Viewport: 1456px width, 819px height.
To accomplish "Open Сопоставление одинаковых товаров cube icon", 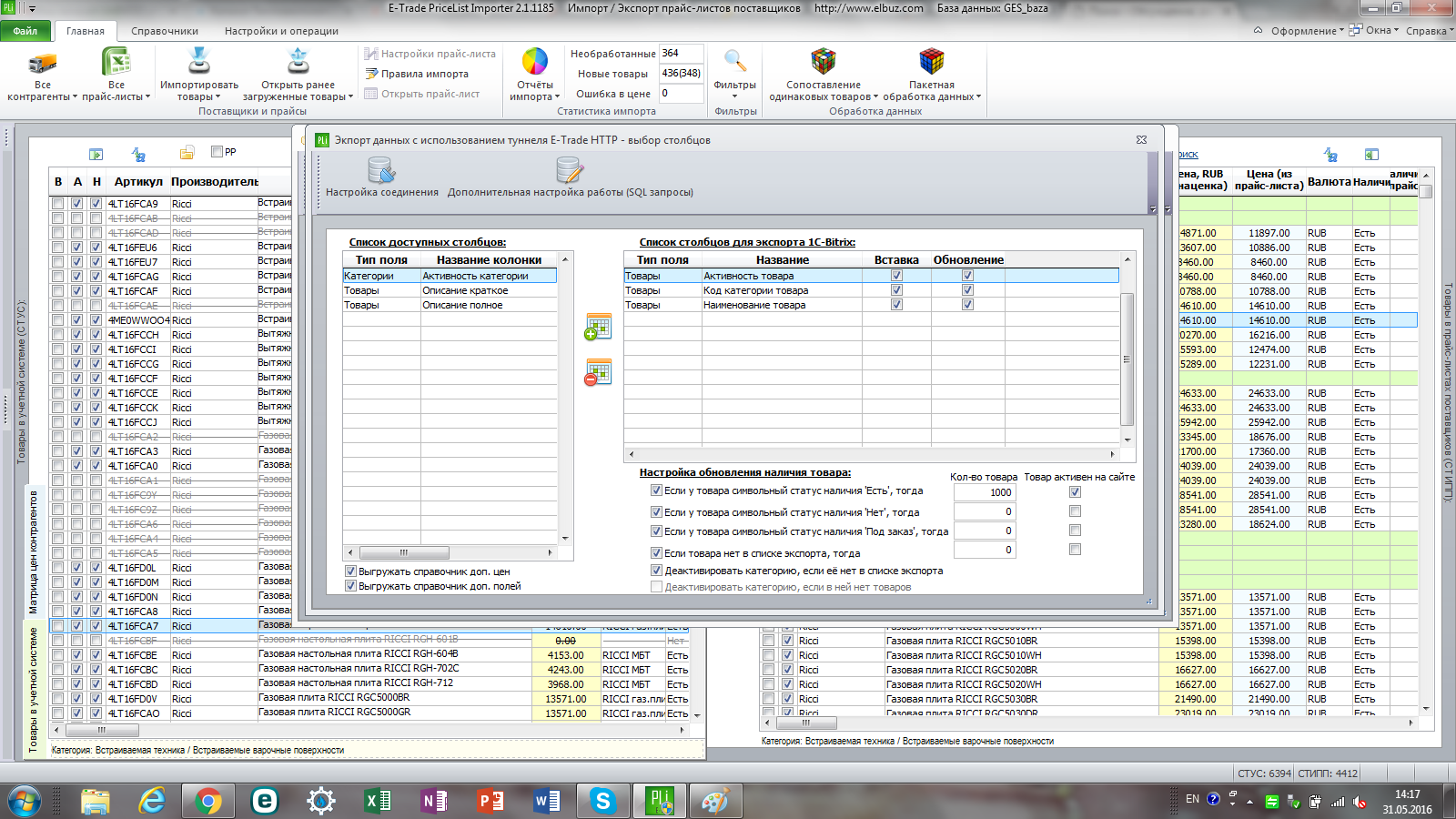I will [x=824, y=62].
